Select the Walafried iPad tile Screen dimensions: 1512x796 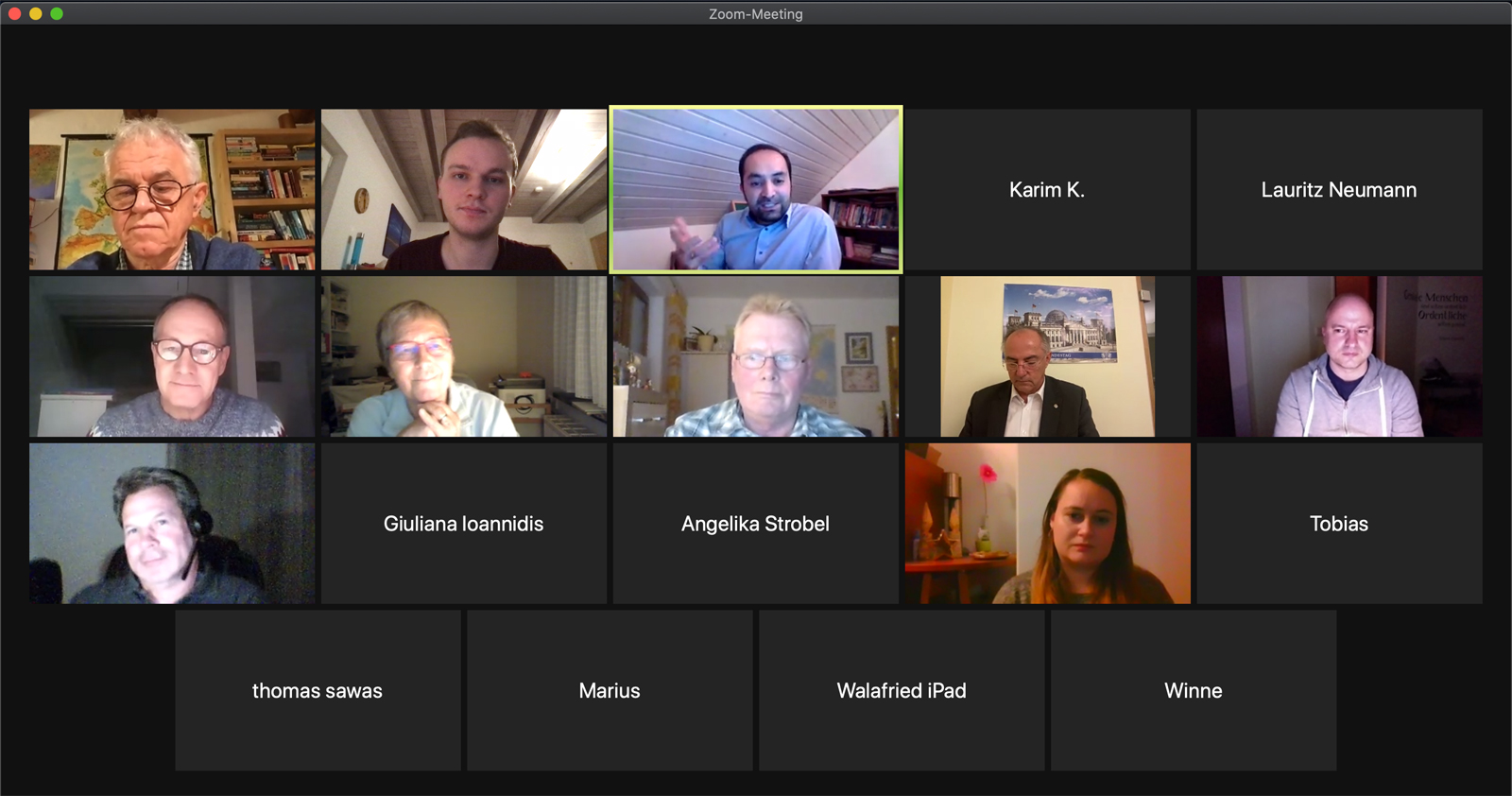point(902,690)
